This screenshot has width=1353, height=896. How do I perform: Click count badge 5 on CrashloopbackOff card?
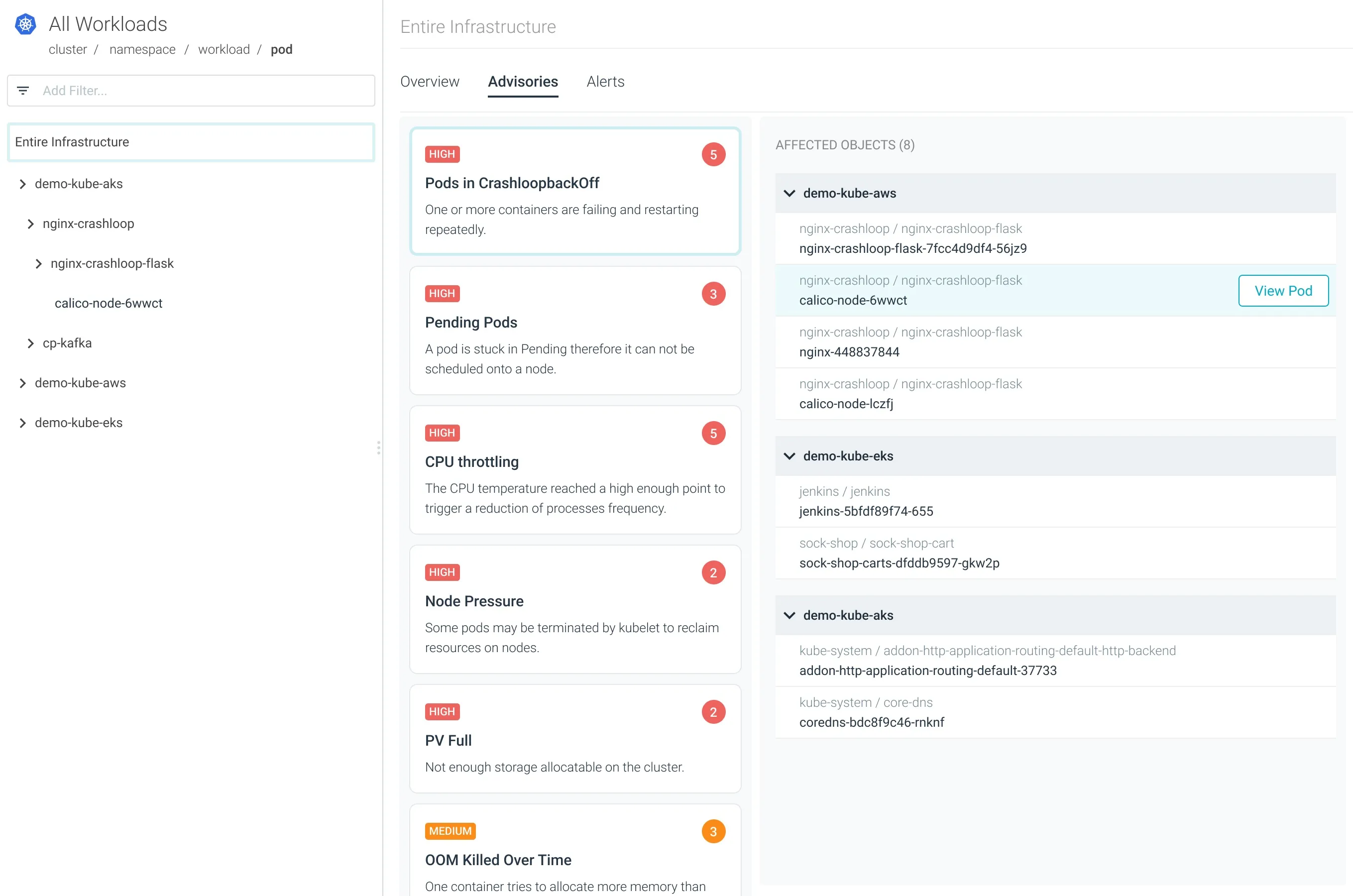click(713, 154)
